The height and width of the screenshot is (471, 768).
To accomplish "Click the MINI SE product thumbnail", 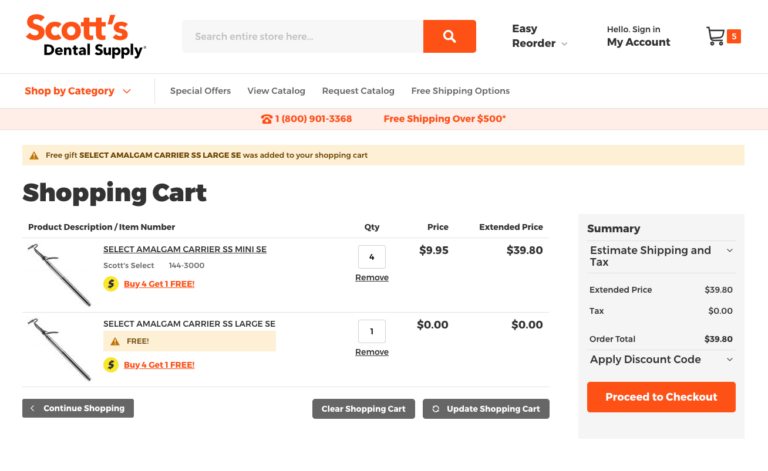I will [x=59, y=275].
